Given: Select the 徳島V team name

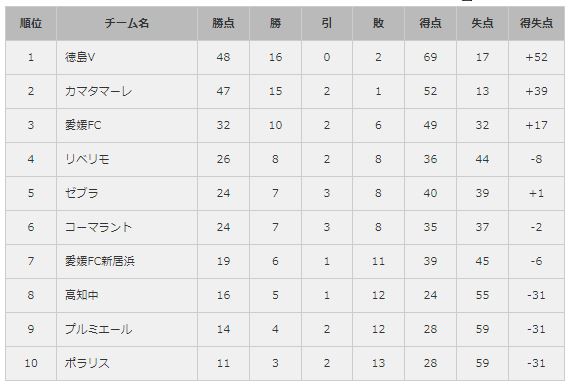Looking at the screenshot, I should [80, 57].
